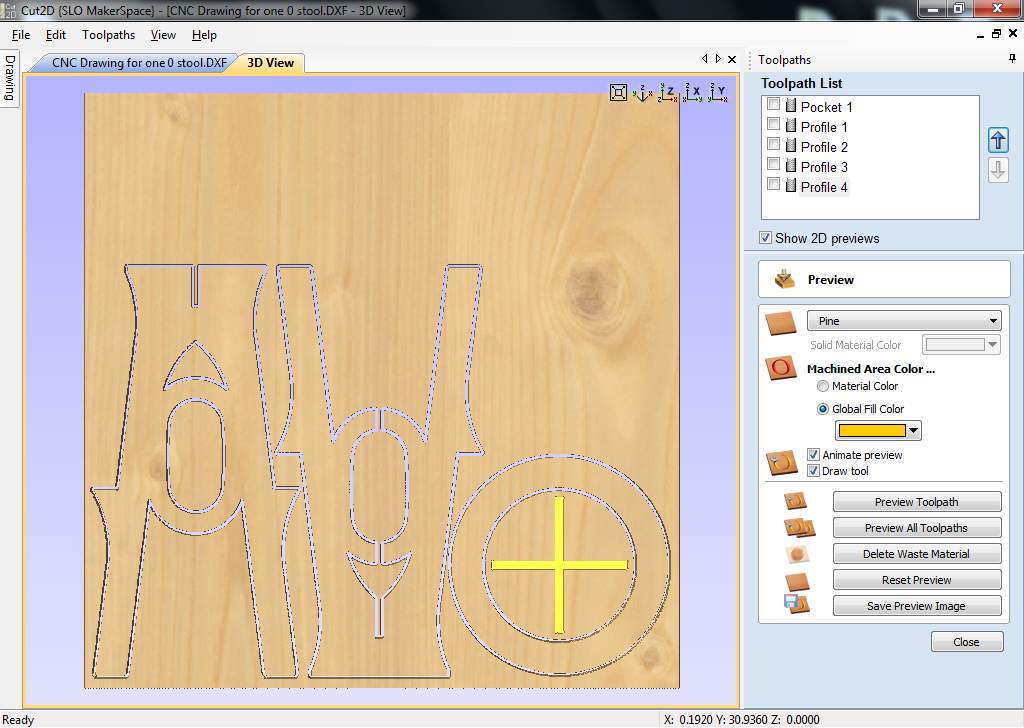Move Profile 4 up with the blue arrow

pyautogui.click(x=998, y=140)
